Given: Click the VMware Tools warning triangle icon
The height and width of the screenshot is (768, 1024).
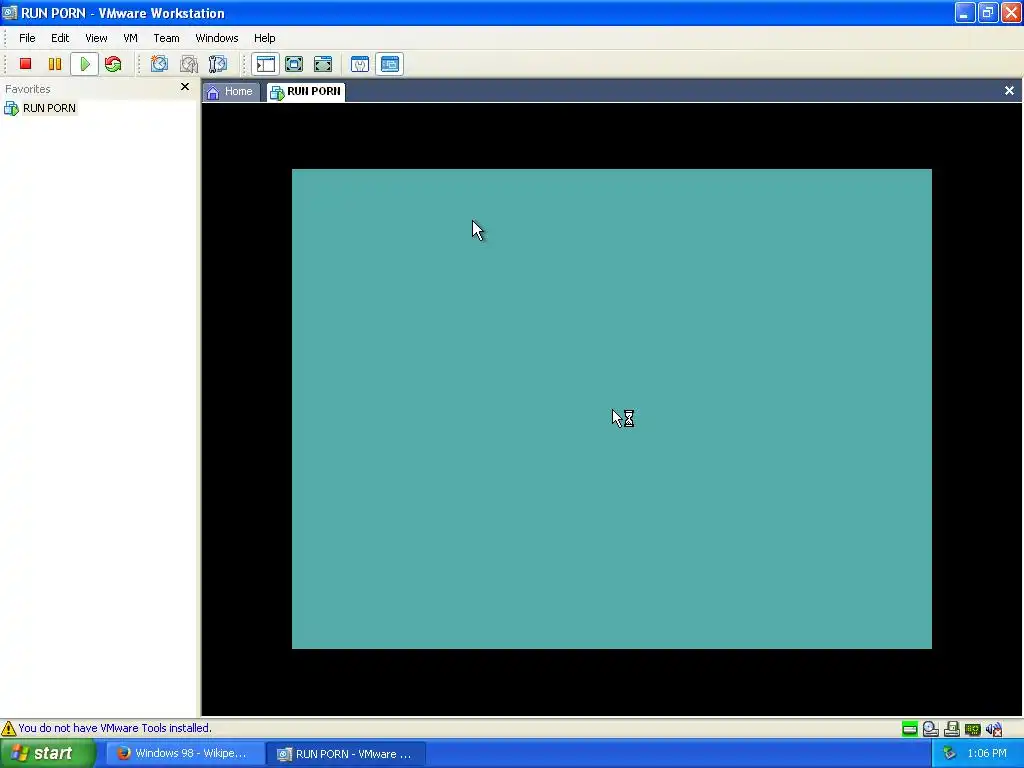Looking at the screenshot, I should tap(8, 728).
